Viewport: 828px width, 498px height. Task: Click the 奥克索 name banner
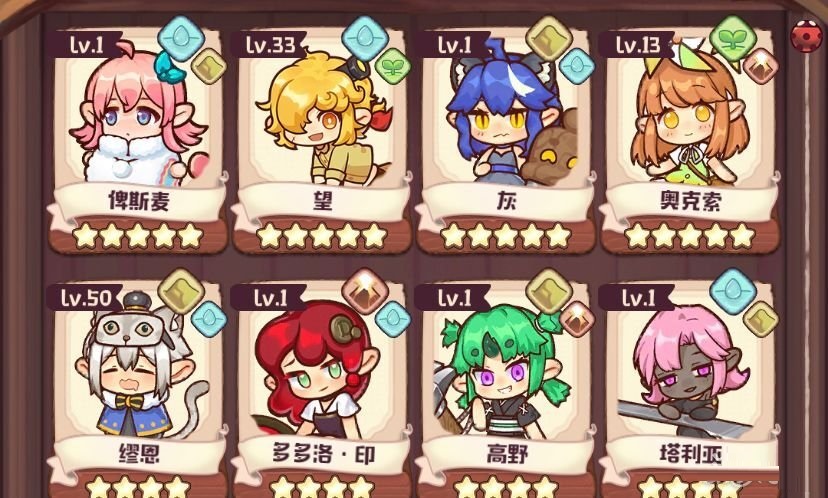click(x=690, y=201)
